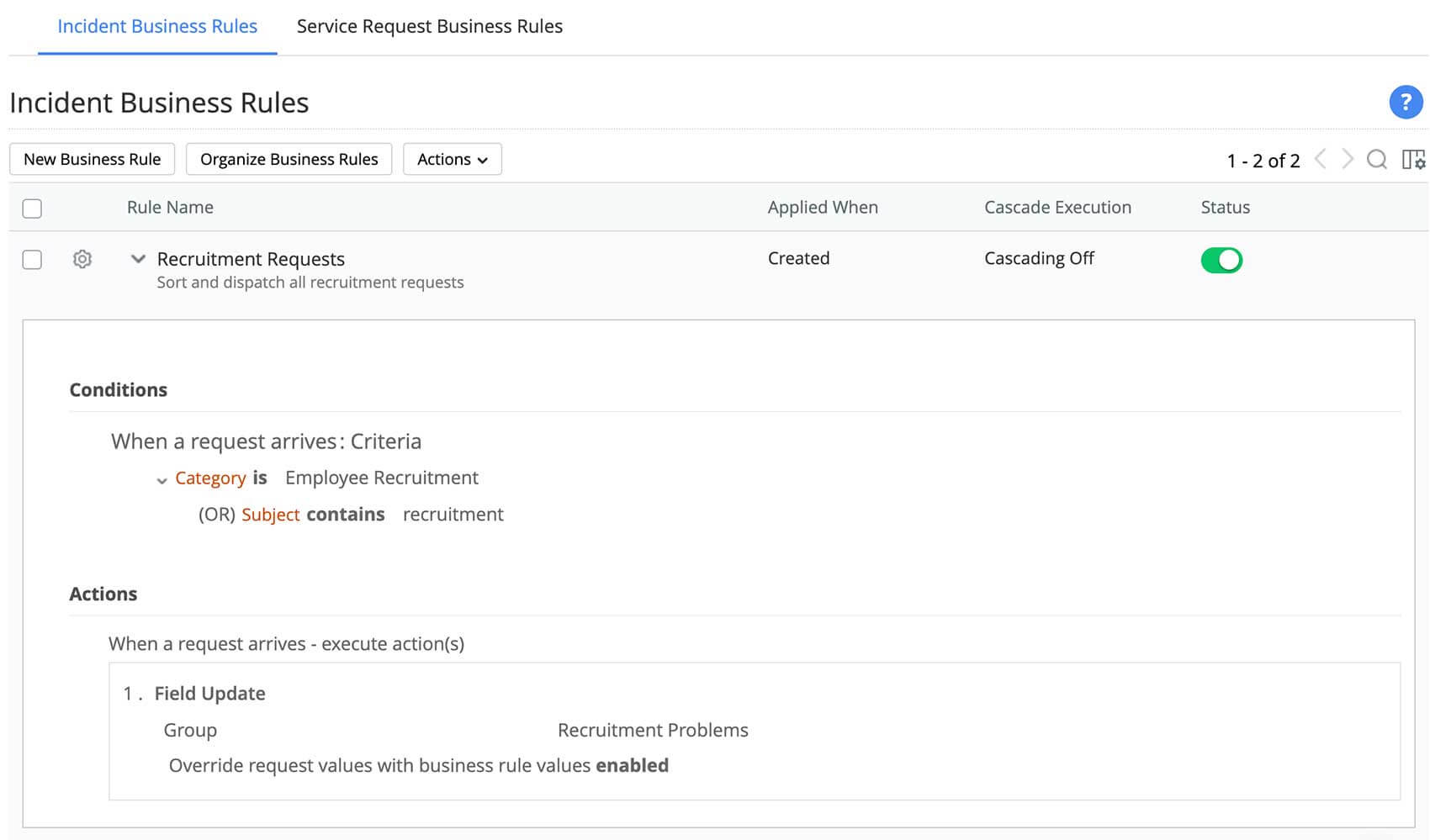Click the search magnifier icon
This screenshot has width=1430, height=840.
point(1376,159)
